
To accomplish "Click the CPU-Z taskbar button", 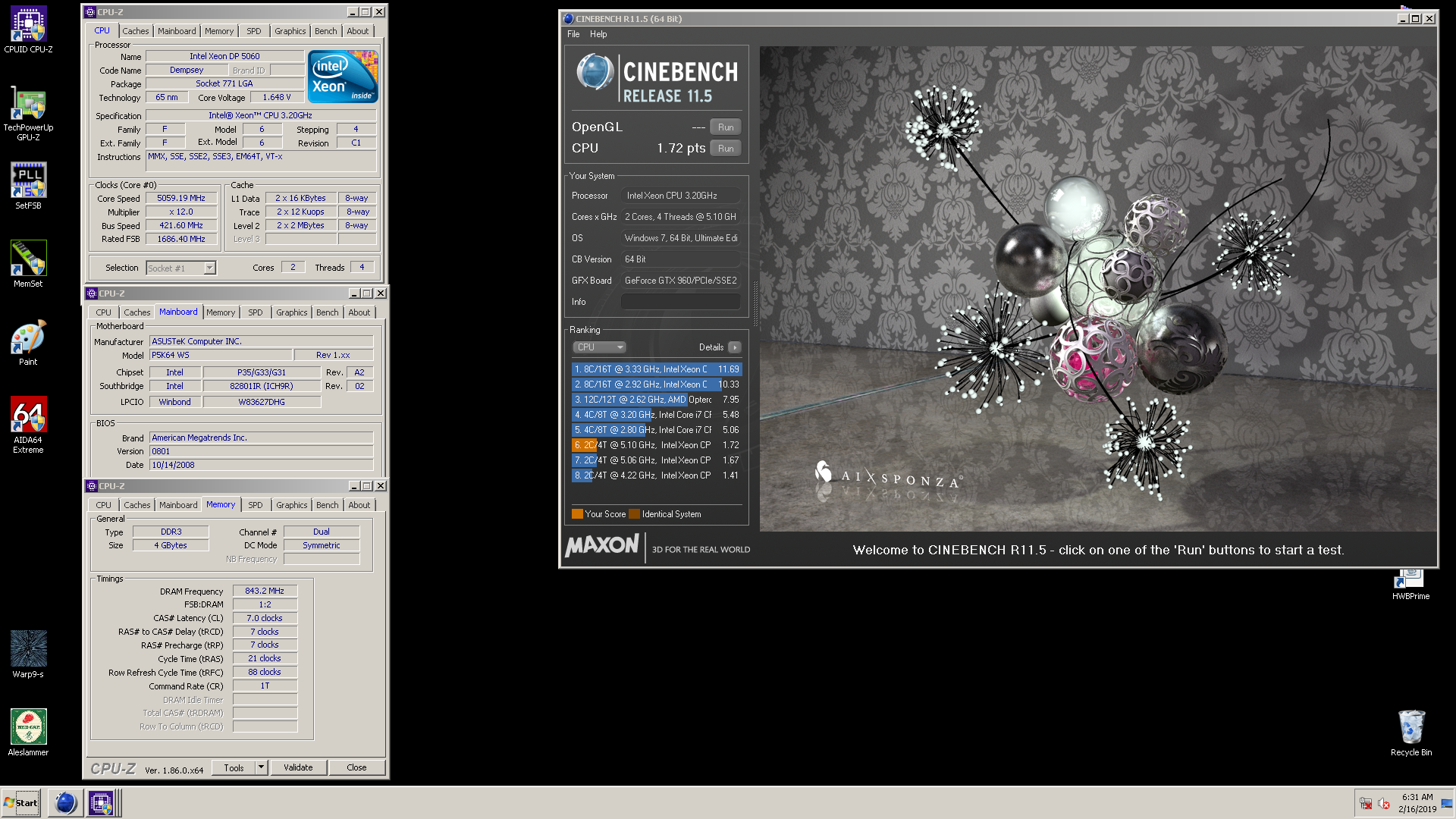I will point(101,802).
